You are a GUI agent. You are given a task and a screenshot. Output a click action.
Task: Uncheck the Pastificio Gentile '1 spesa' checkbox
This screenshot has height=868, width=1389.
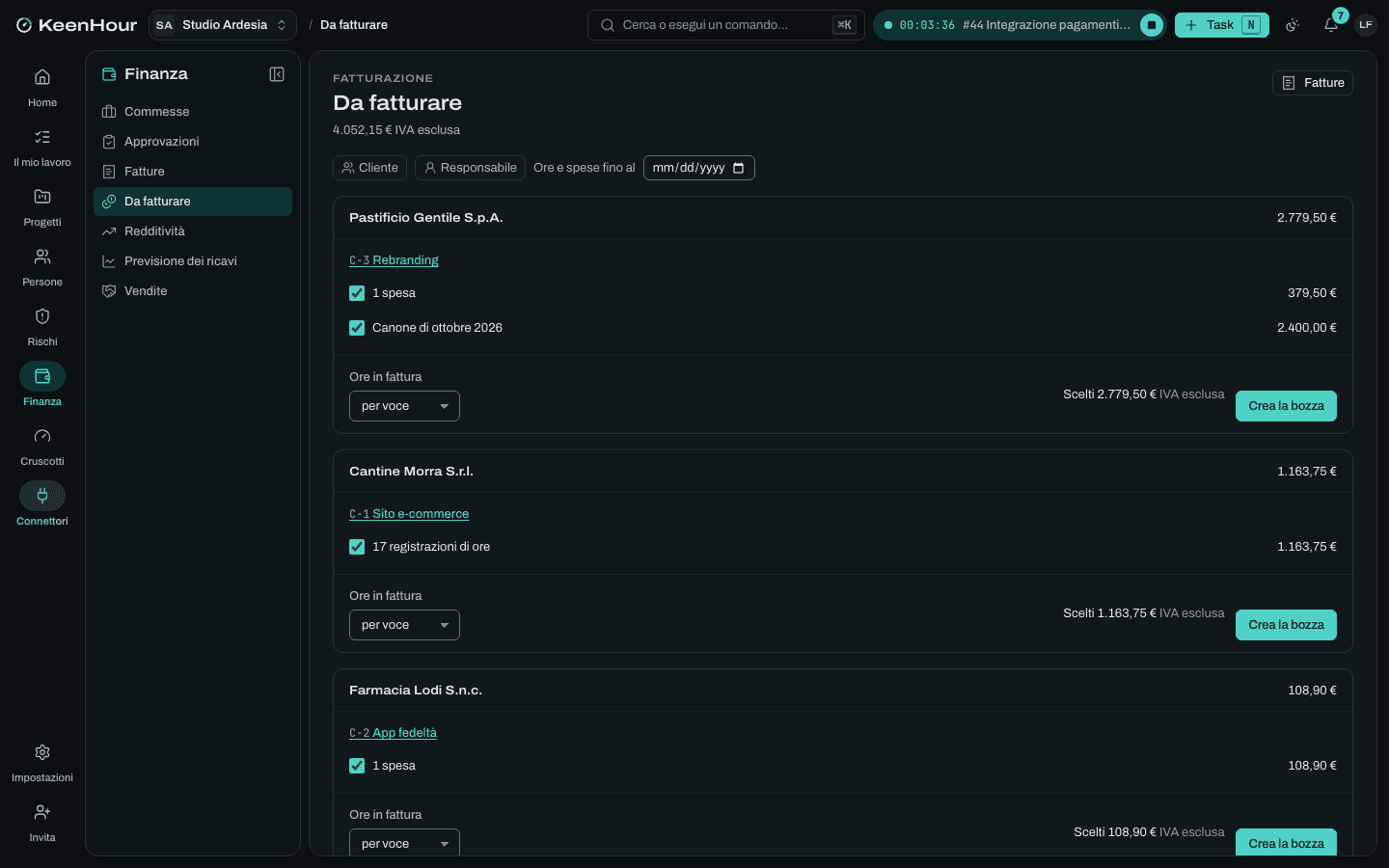[357, 293]
